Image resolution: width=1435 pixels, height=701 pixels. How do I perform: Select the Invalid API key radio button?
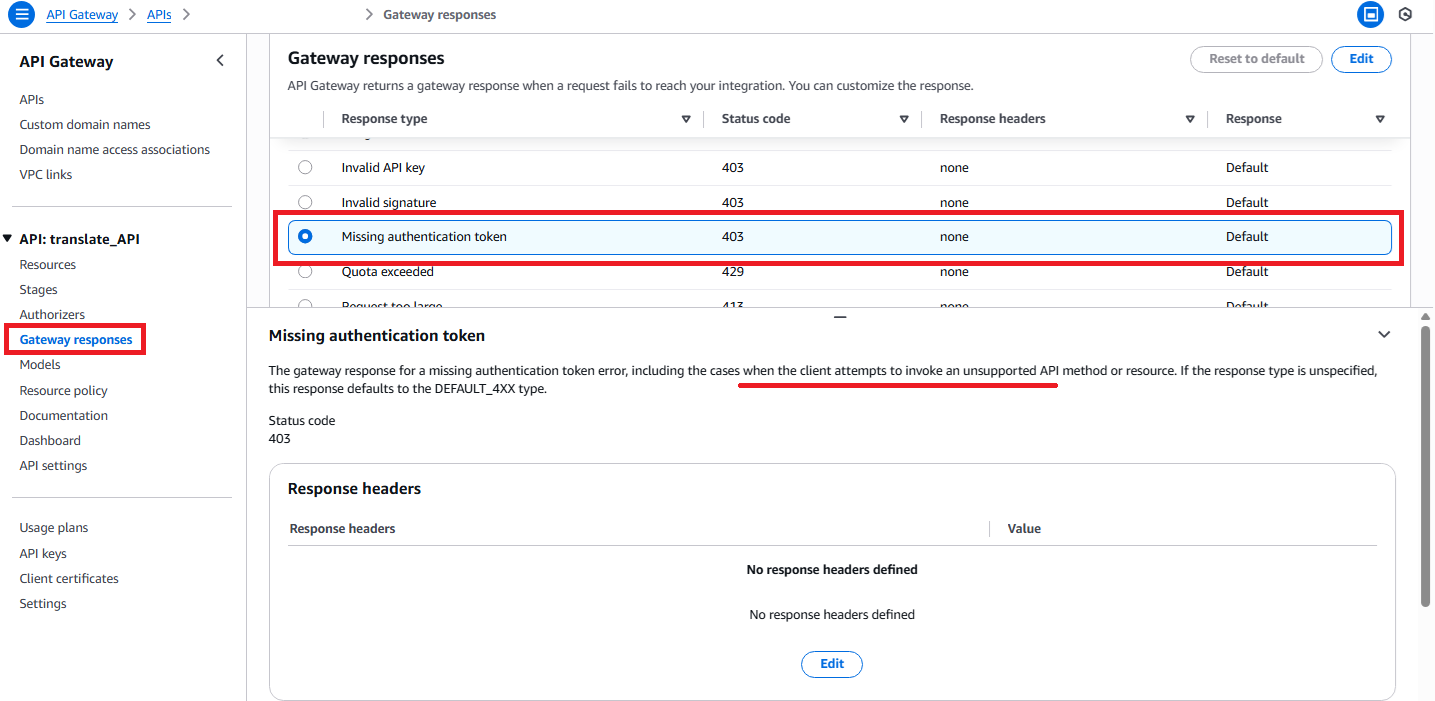pos(305,167)
